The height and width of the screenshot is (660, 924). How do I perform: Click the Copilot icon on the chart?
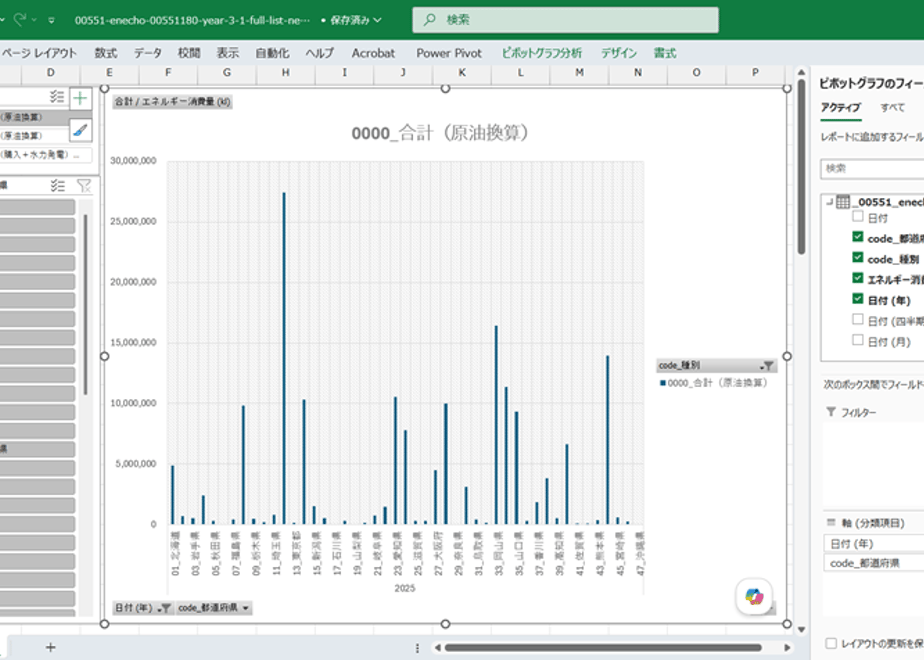point(754,596)
